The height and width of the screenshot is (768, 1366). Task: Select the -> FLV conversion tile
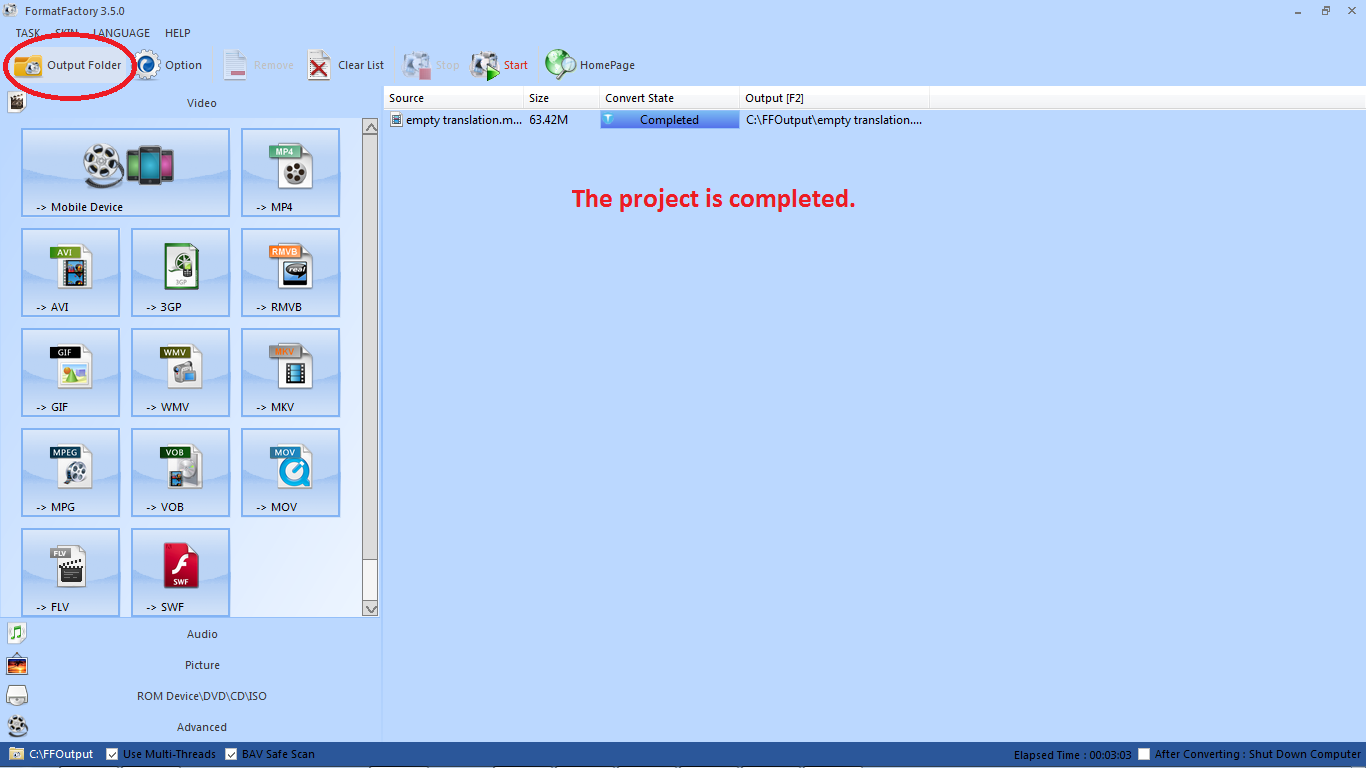pos(70,572)
